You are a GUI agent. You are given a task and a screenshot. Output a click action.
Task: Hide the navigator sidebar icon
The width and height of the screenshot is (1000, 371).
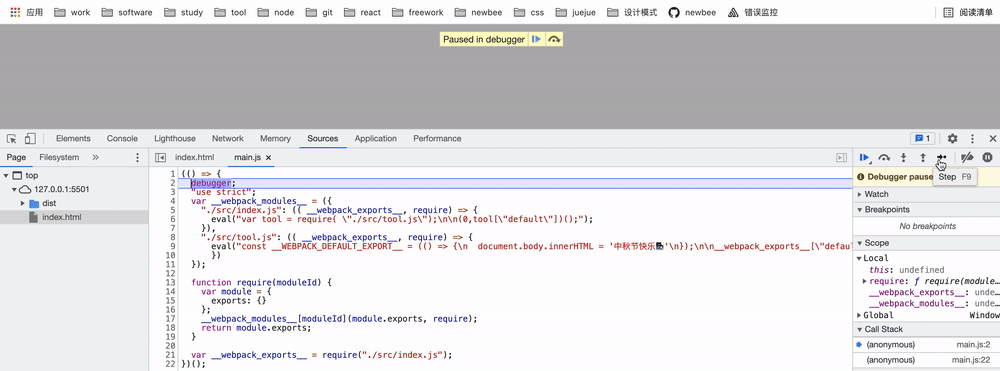tap(161, 157)
